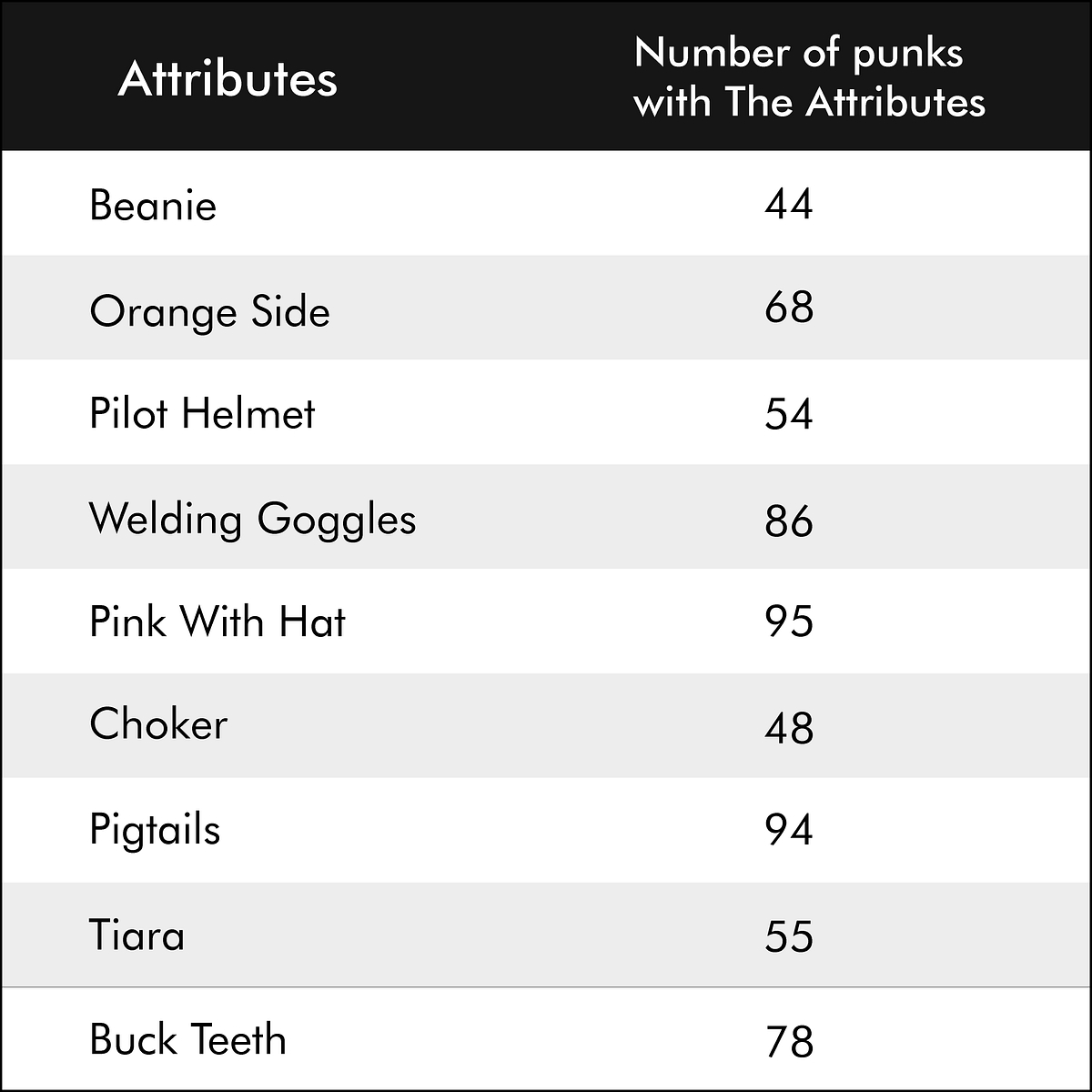
Task: Click the Pilot Helmet attribute
Action: pyautogui.click(x=202, y=413)
